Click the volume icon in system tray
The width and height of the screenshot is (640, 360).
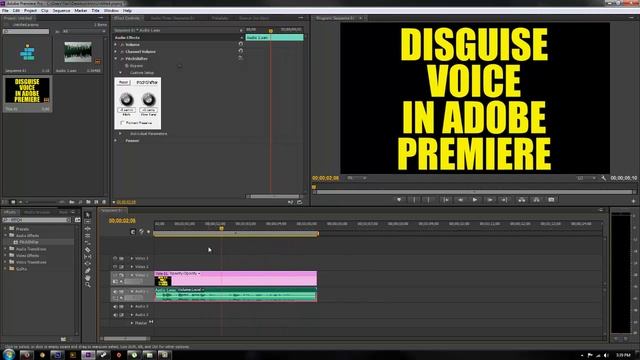pos(607,355)
